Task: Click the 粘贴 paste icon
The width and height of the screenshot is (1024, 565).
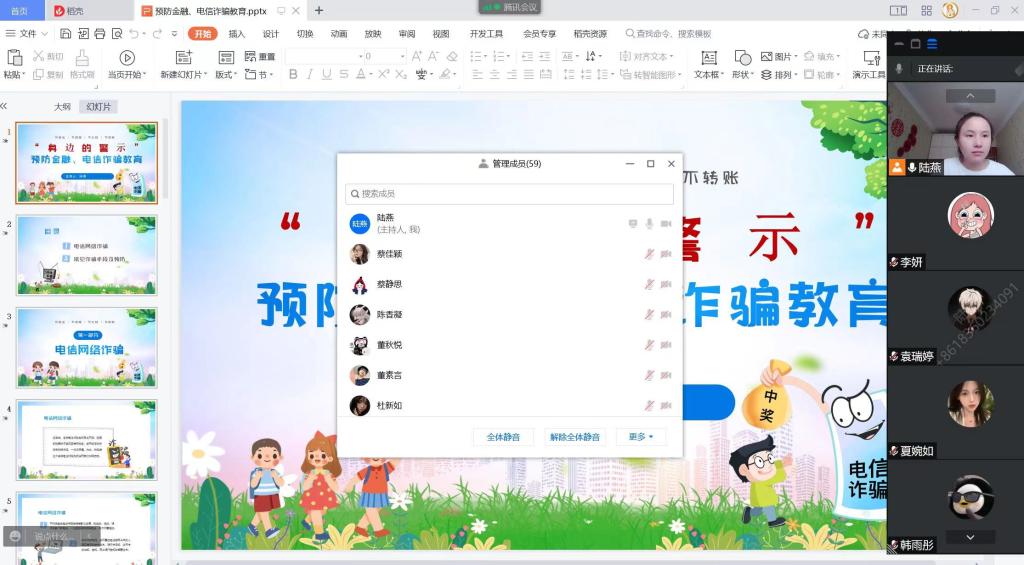Action: click(14, 57)
